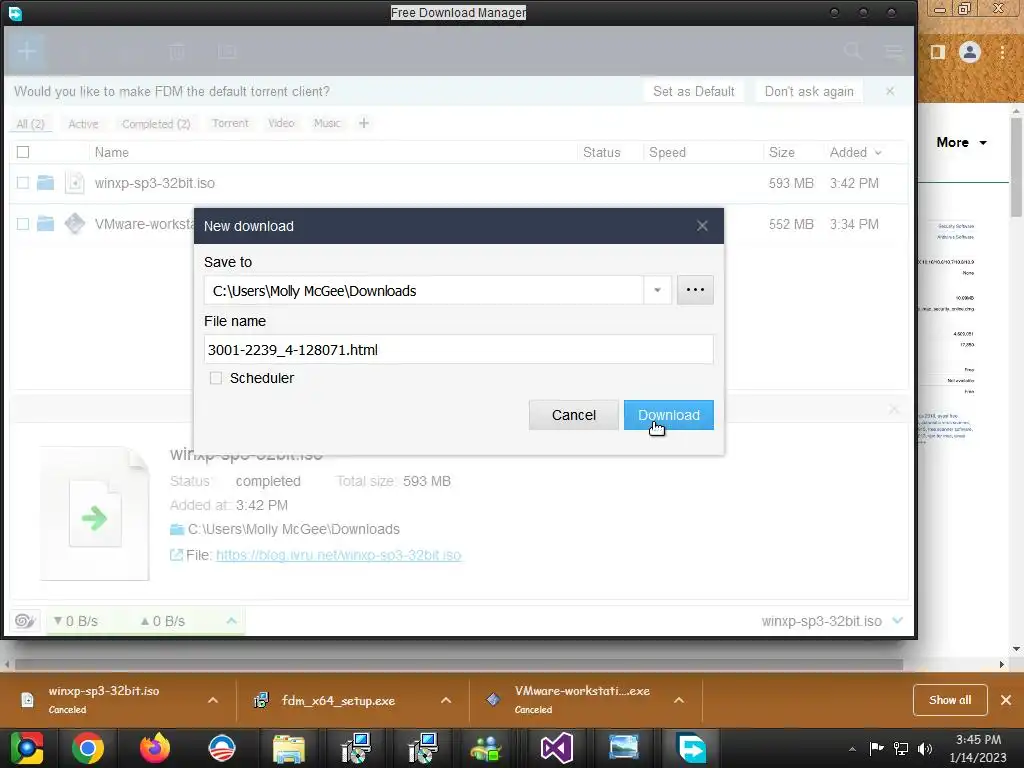Open File Explorer from the taskbar

289,748
